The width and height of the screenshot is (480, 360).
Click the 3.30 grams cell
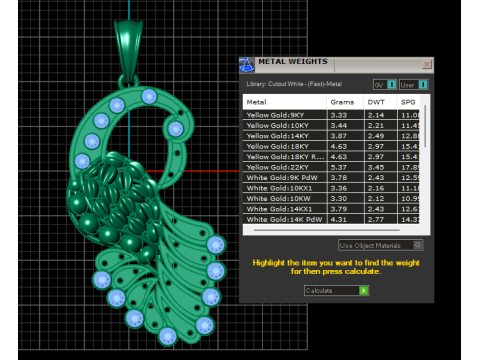345,198
